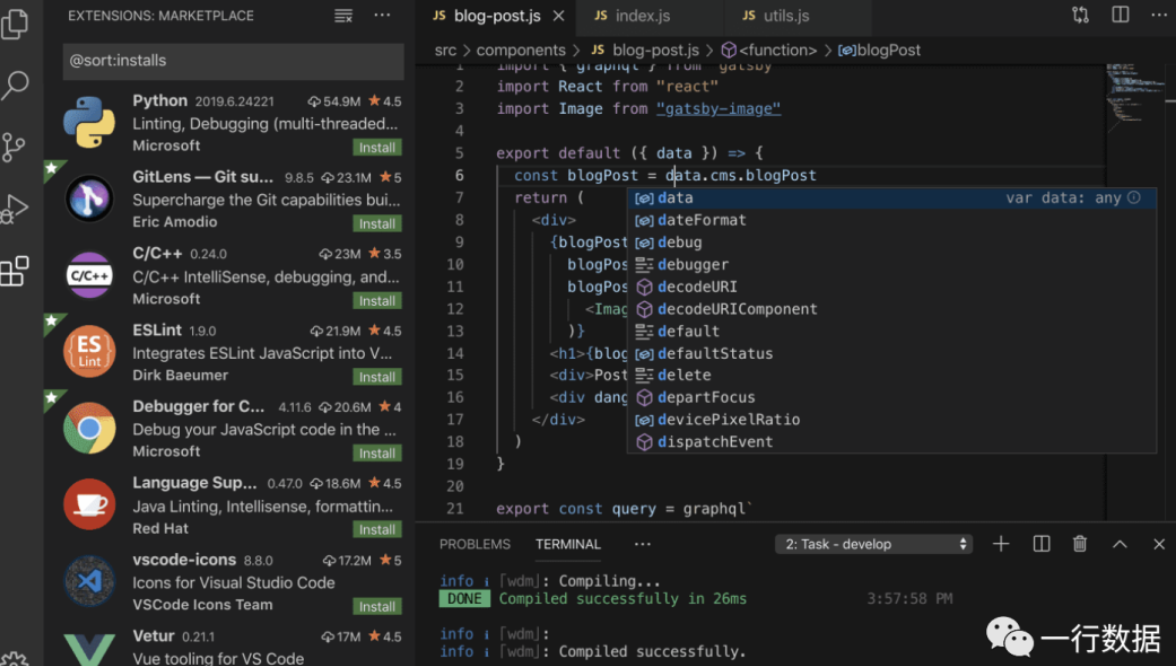Click the C/C++ extension icon
The width and height of the screenshot is (1176, 666).
point(89,275)
